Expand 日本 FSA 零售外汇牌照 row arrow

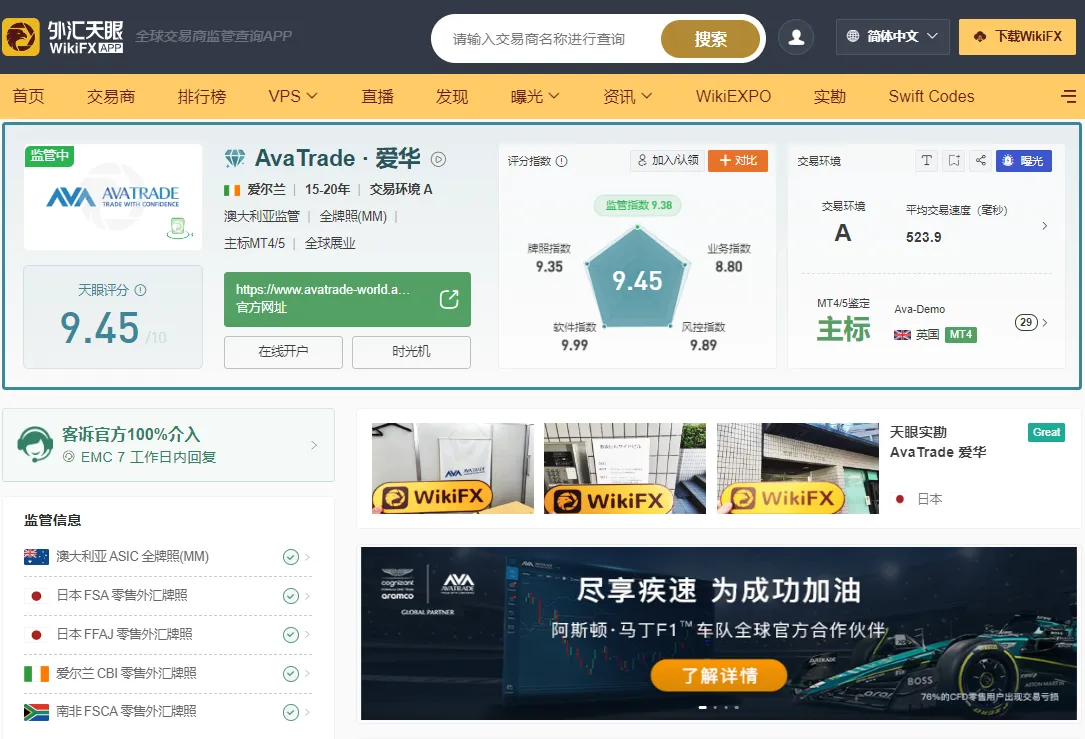click(307, 596)
